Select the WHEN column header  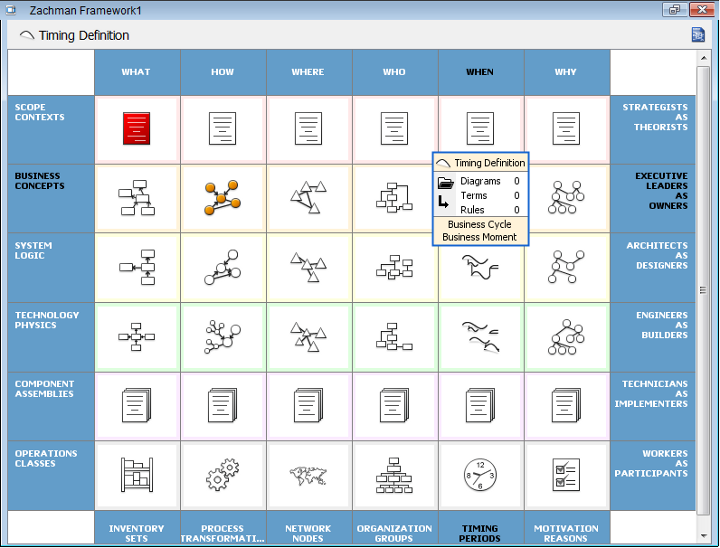pos(480,72)
